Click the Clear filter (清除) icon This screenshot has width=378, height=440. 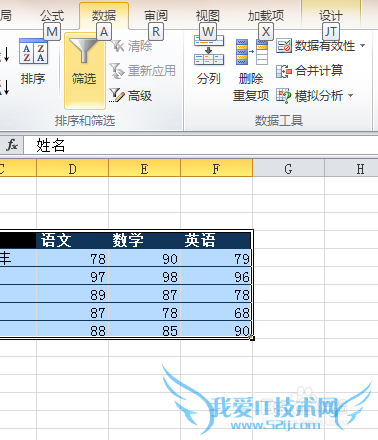pos(117,46)
